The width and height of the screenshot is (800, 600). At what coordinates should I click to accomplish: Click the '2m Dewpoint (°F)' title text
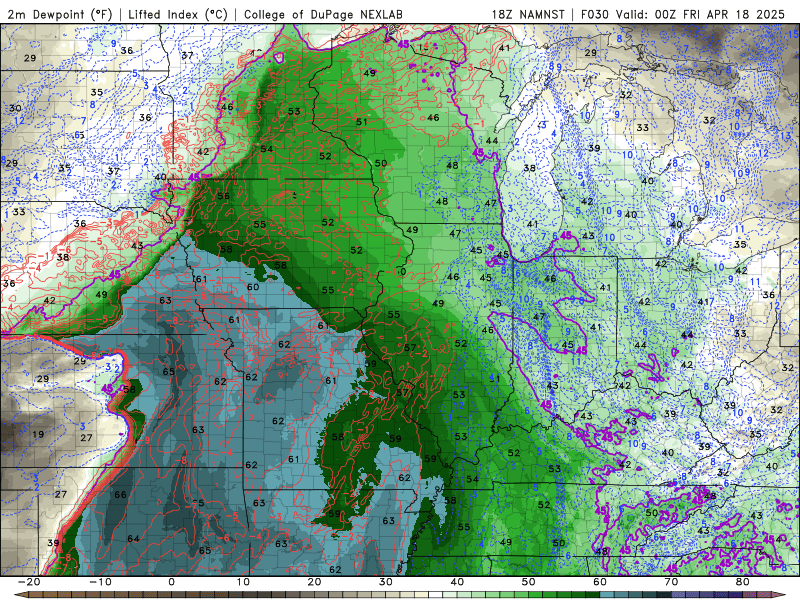coord(60,14)
